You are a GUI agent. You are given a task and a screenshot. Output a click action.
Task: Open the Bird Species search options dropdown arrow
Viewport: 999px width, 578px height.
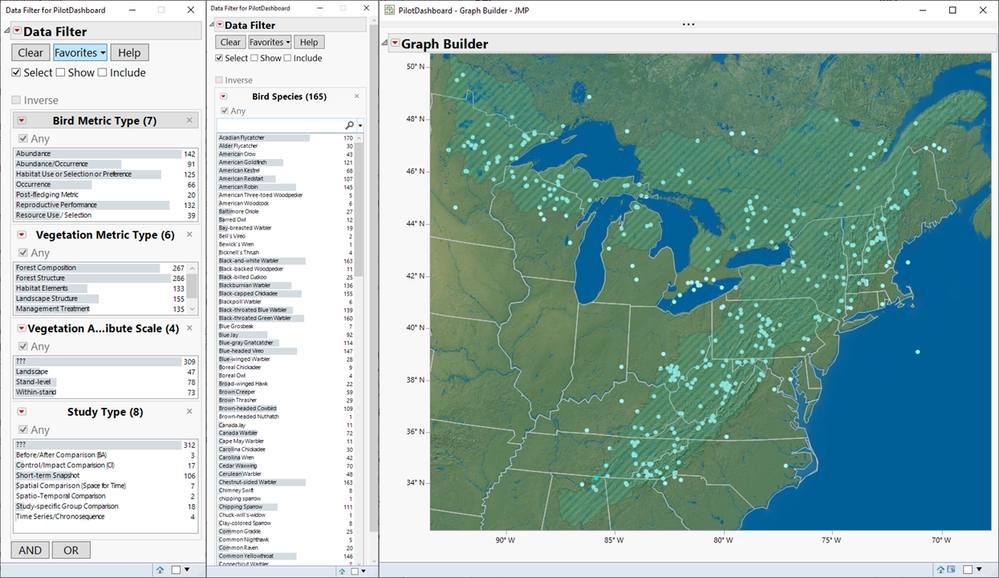pyautogui.click(x=360, y=126)
